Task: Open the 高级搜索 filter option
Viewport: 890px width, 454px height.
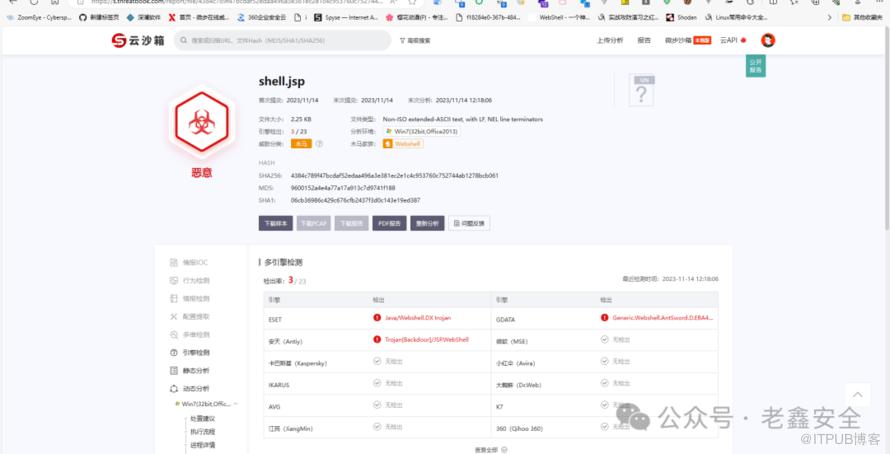Action: [415, 40]
